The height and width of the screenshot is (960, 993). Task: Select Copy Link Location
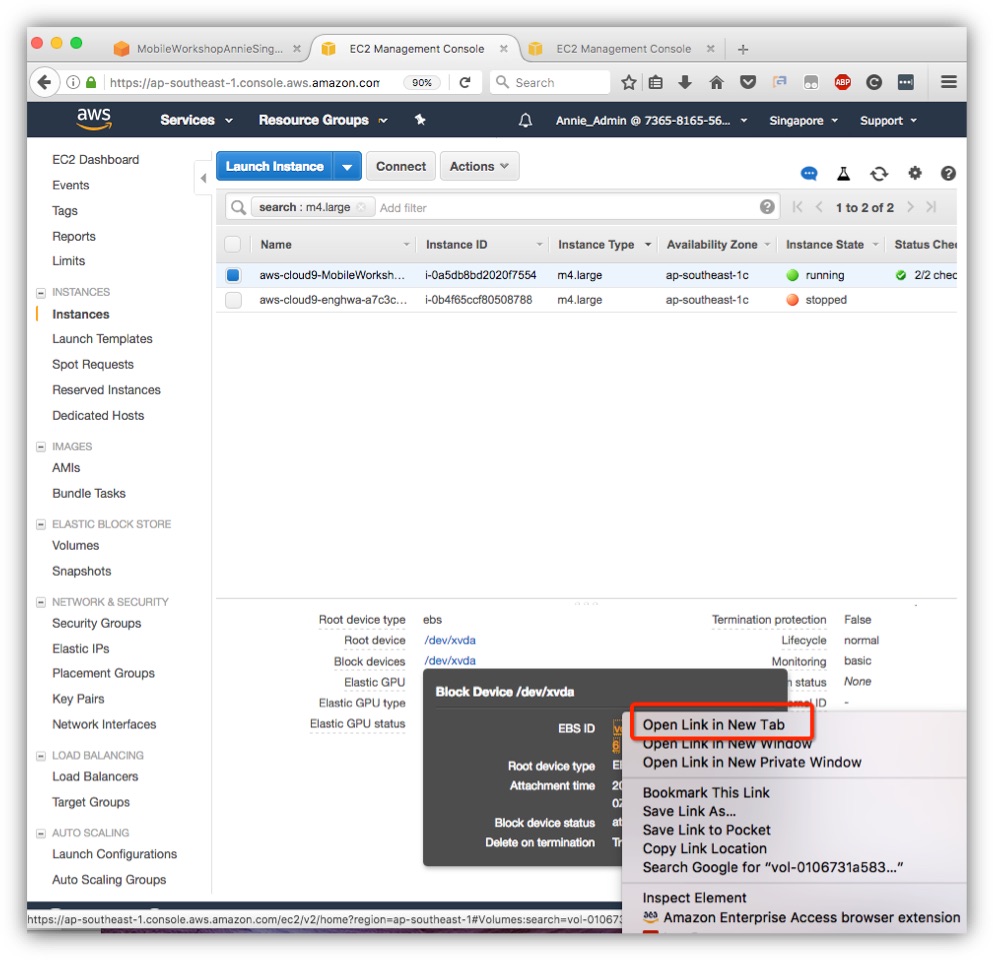(x=704, y=849)
